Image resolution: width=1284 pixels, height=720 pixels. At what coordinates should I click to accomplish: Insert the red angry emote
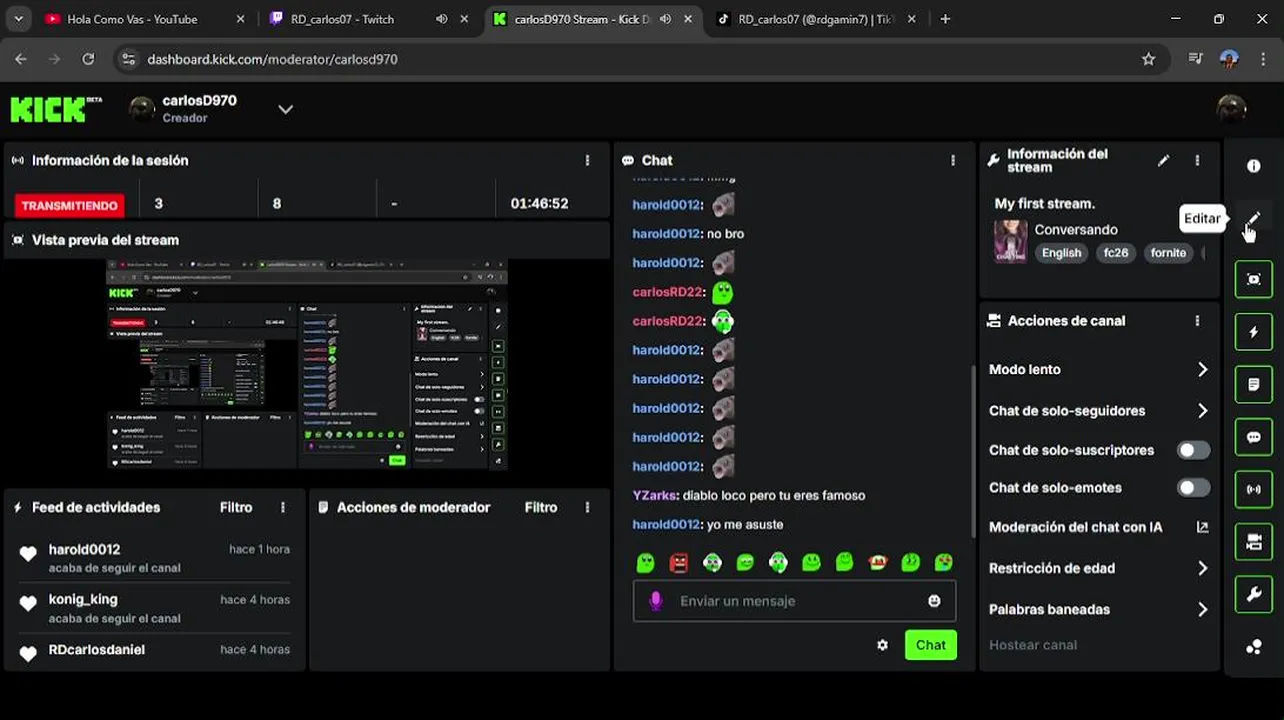pyautogui.click(x=679, y=563)
